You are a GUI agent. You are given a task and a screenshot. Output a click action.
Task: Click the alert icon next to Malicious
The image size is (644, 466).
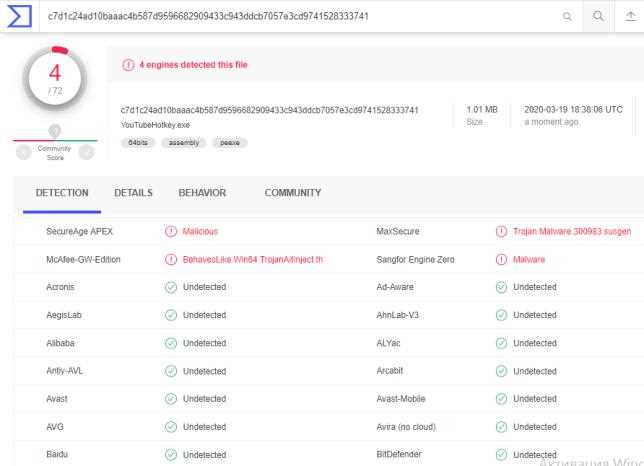171,232
